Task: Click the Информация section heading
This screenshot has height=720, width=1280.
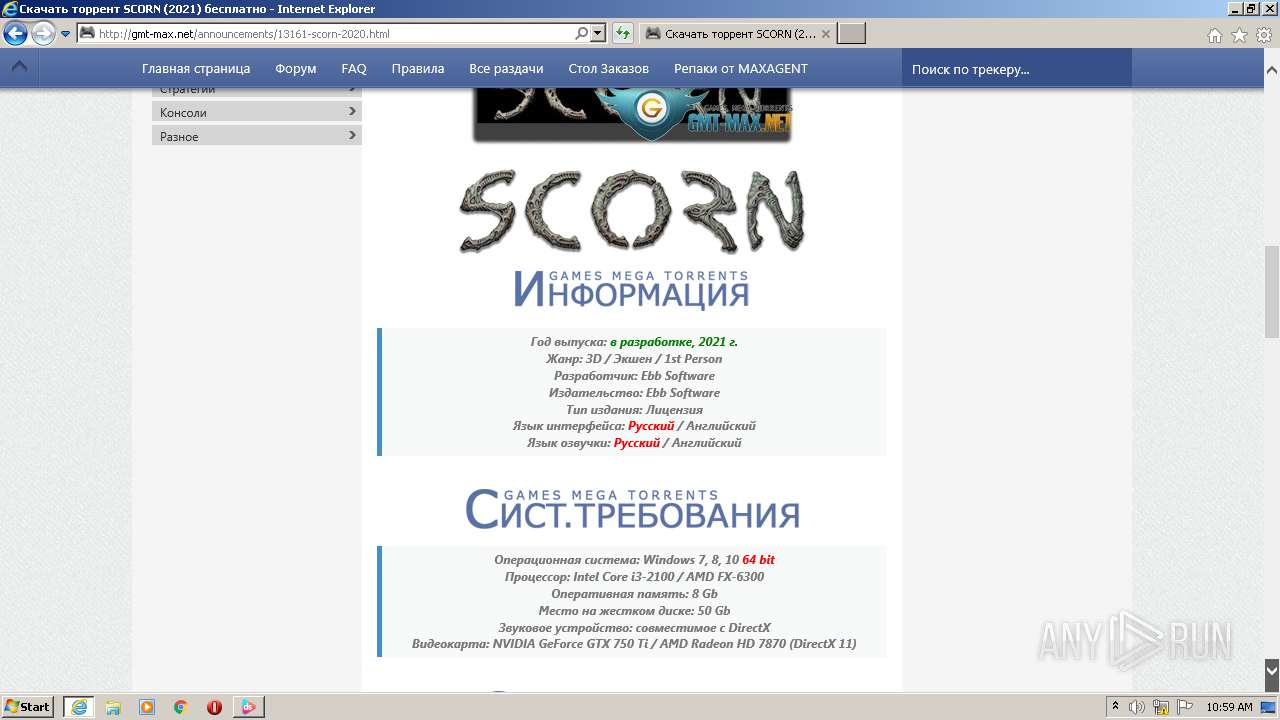Action: pyautogui.click(x=631, y=289)
